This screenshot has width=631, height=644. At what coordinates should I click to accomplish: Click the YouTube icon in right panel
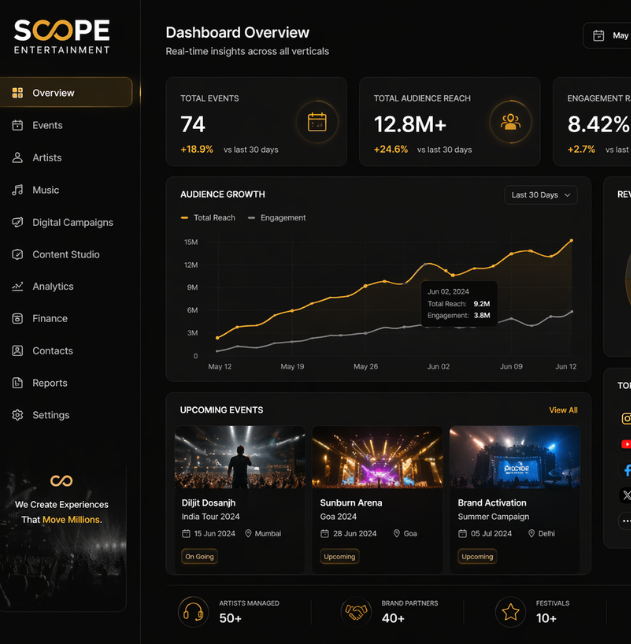pyautogui.click(x=625, y=444)
